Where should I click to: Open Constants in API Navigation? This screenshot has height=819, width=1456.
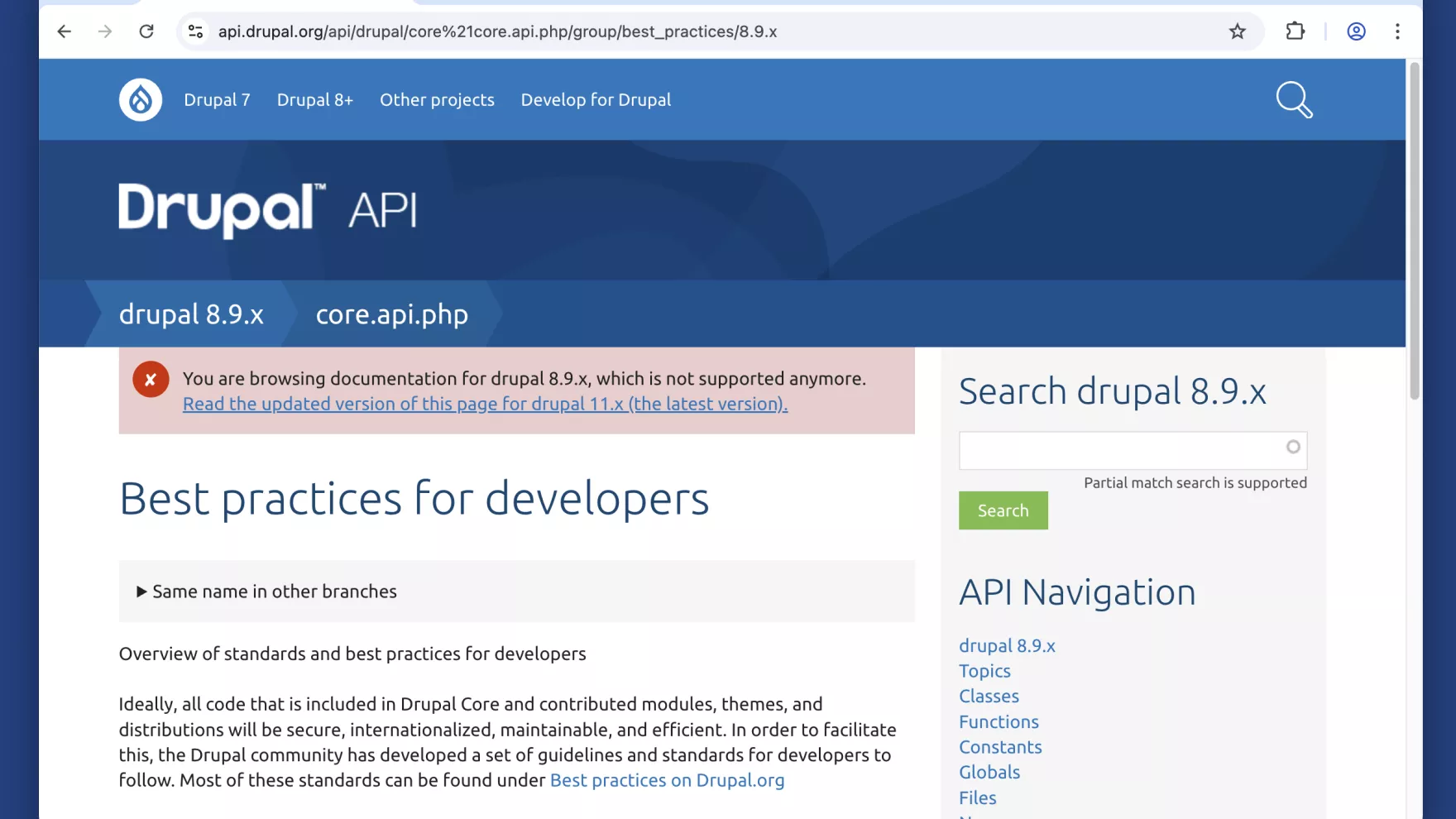1000,747
